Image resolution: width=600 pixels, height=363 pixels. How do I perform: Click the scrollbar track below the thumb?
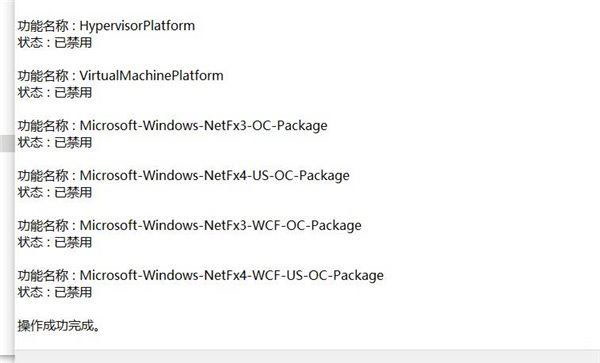pos(7,252)
